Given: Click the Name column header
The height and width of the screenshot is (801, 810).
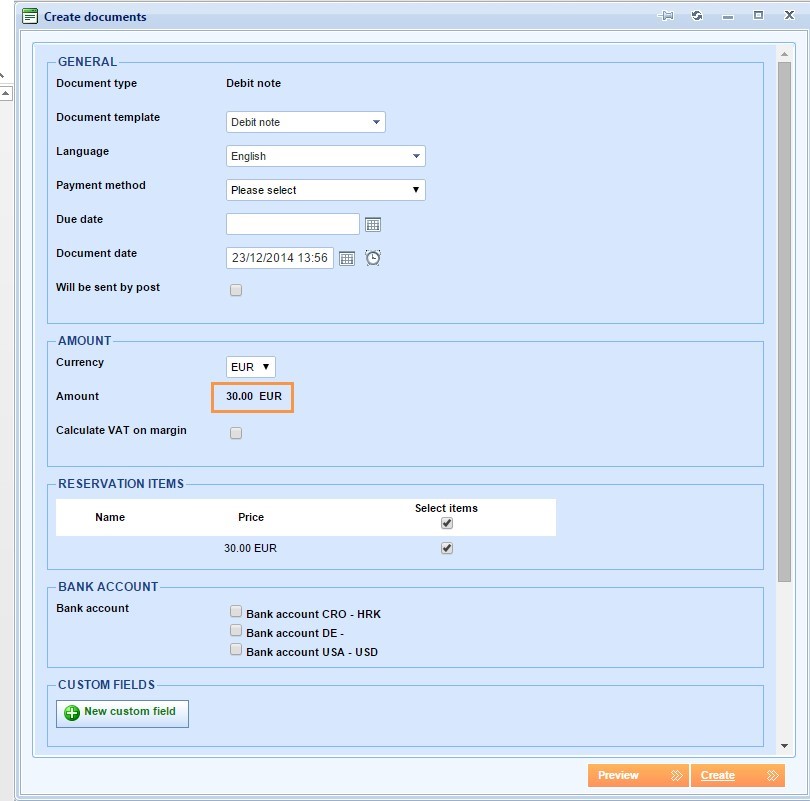Looking at the screenshot, I should click(110, 517).
